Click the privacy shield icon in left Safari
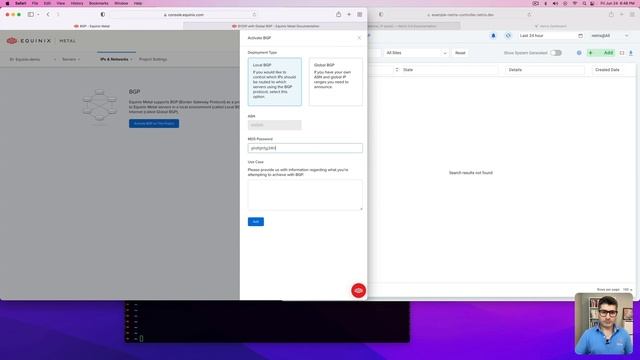 pos(102,14)
